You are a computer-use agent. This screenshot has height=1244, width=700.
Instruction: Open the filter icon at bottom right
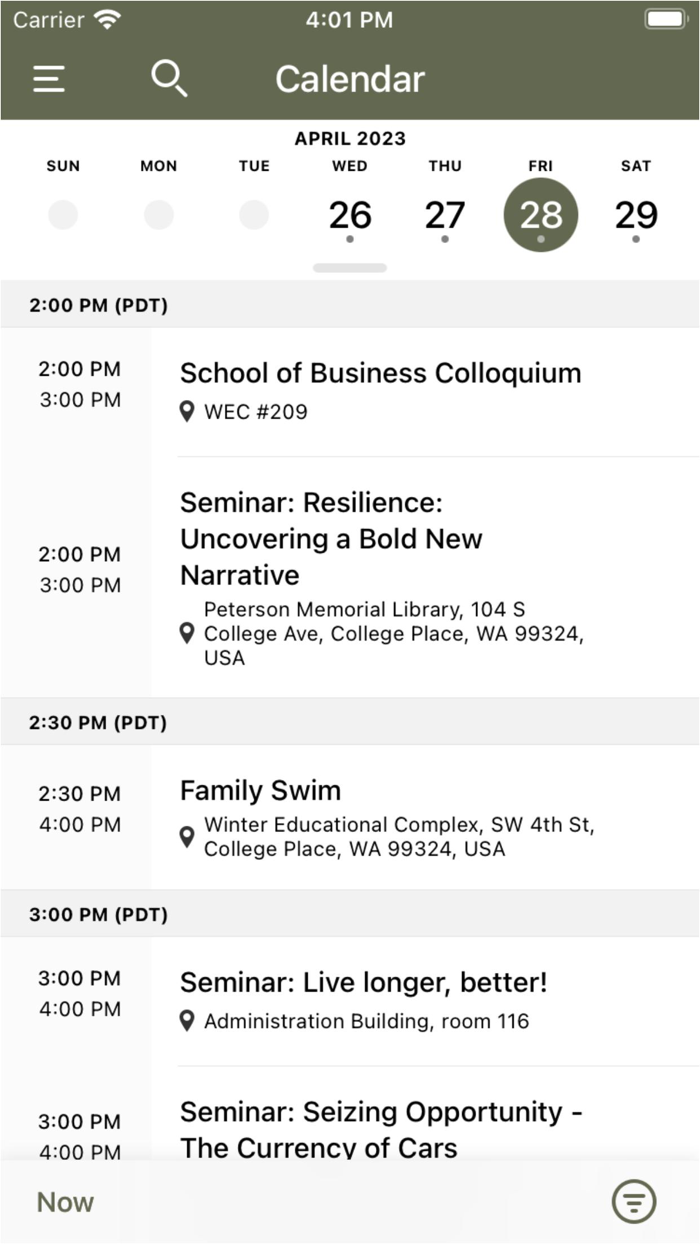634,1201
